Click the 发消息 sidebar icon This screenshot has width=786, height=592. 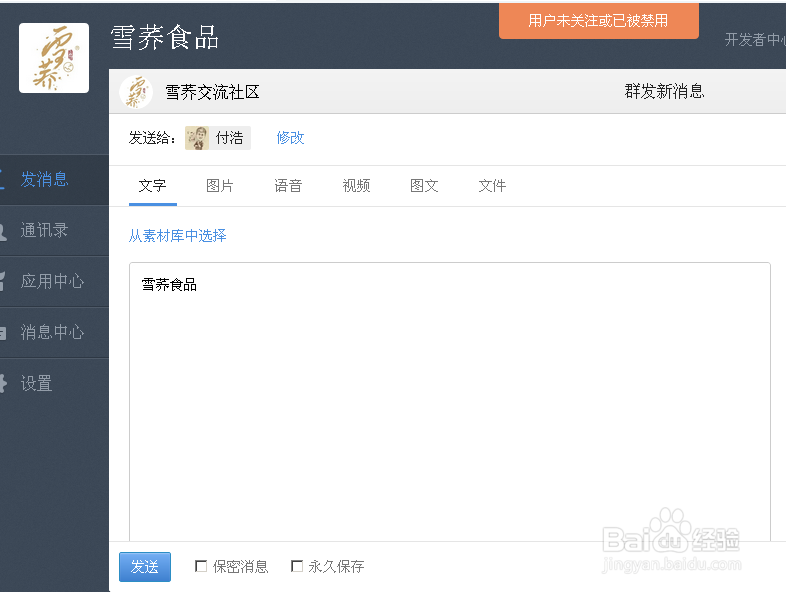pyautogui.click(x=2, y=179)
